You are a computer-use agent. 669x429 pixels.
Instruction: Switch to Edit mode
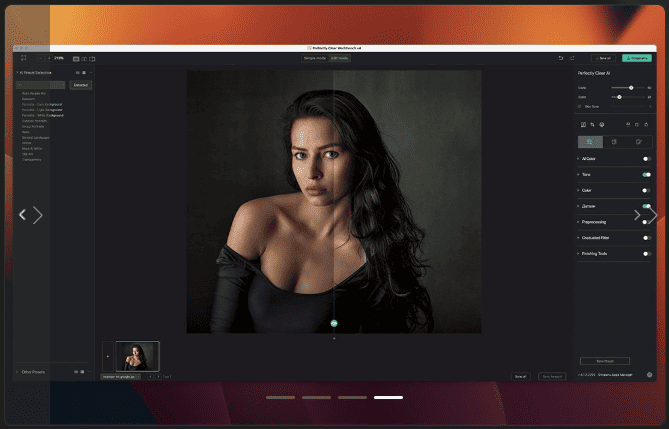[x=340, y=58]
